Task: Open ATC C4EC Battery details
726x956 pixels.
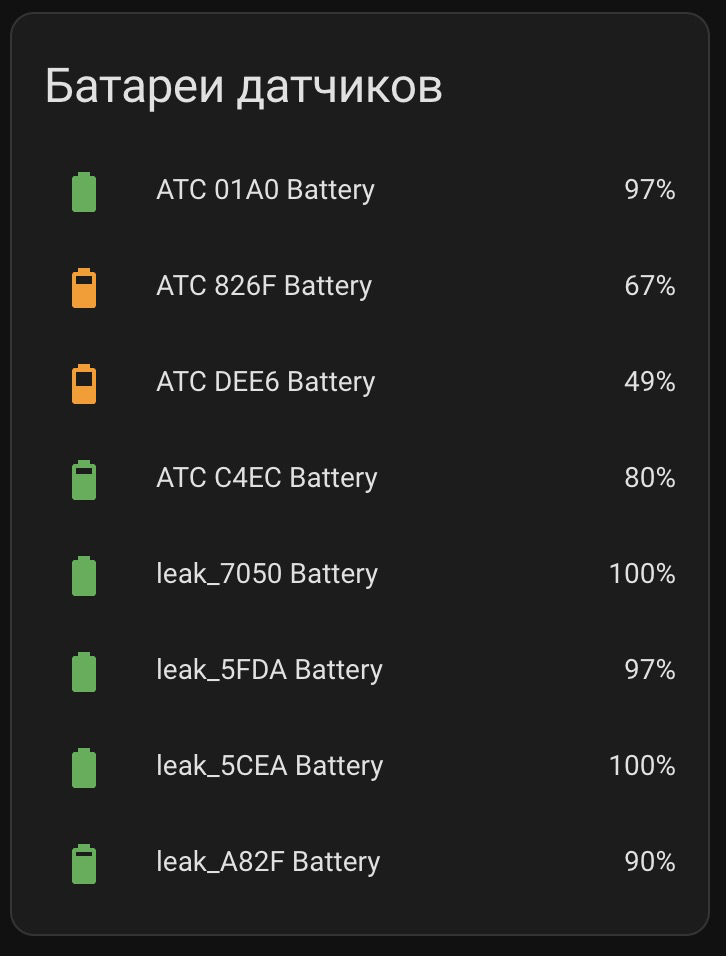Action: click(266, 478)
